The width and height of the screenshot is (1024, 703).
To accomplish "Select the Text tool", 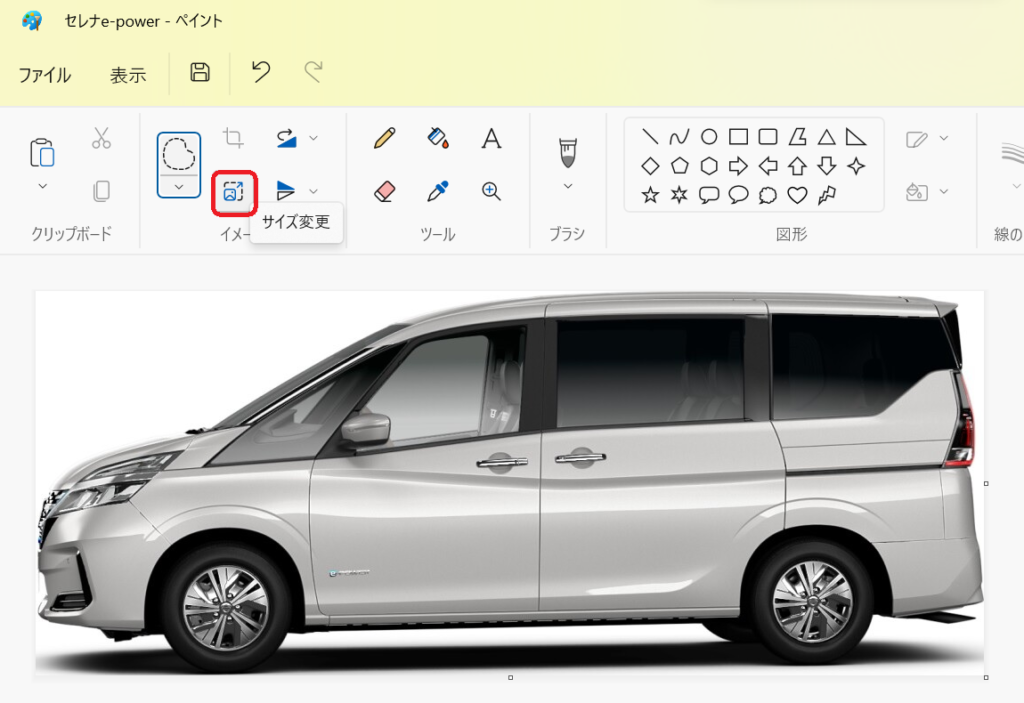I will click(491, 138).
